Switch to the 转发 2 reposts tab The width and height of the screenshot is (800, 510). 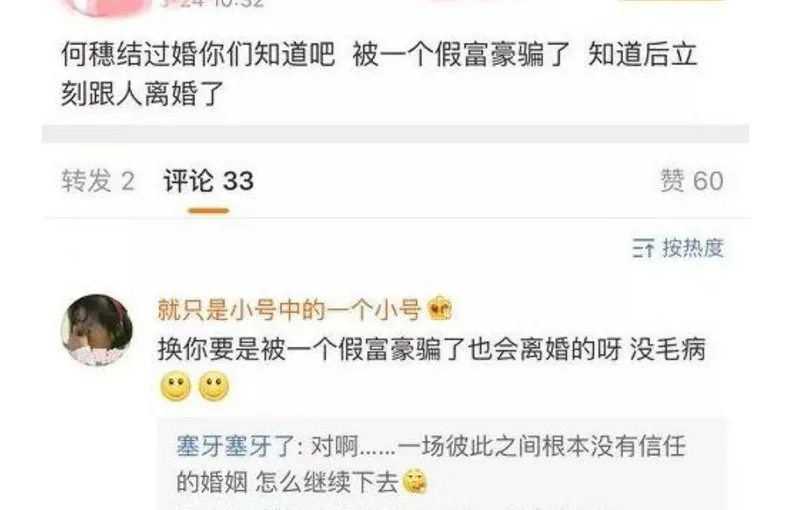[98, 181]
